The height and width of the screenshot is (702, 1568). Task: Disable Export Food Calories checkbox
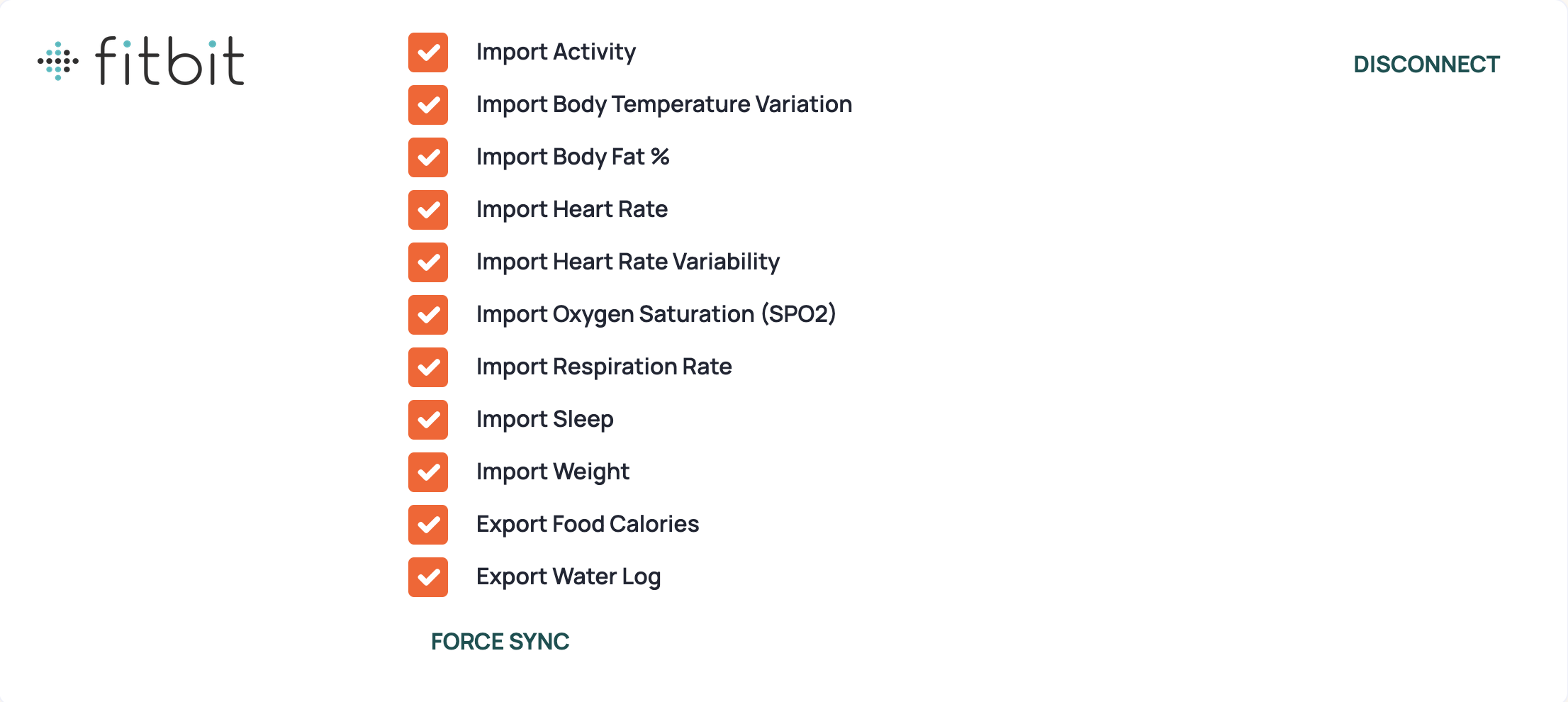point(428,525)
